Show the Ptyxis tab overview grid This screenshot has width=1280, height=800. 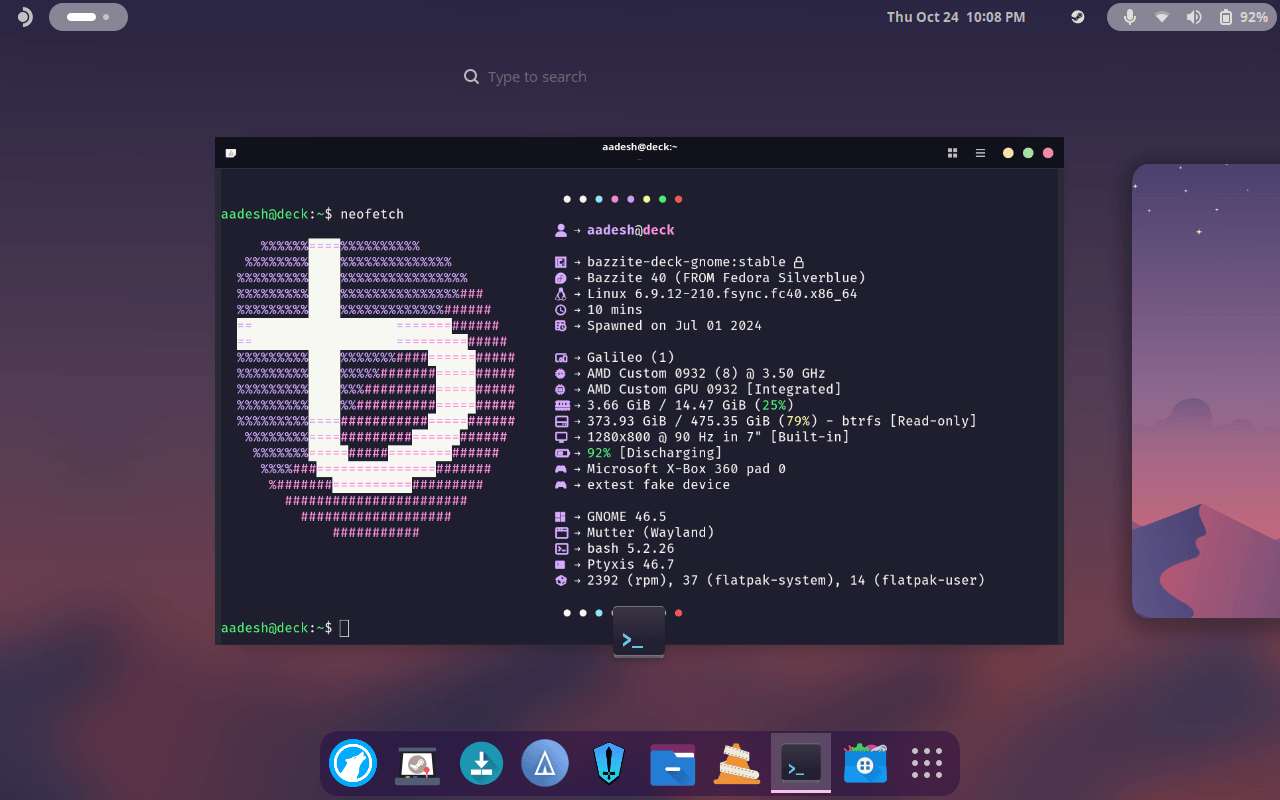point(952,152)
